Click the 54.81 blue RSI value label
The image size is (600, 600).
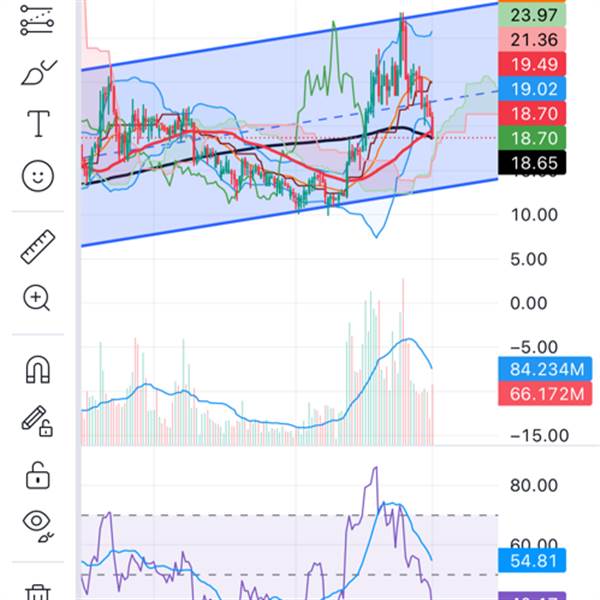coord(532,560)
